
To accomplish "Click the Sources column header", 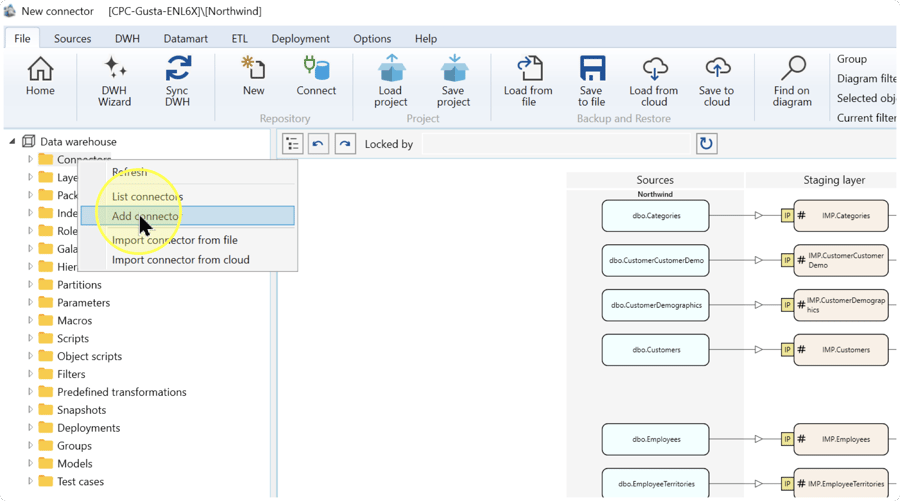I will click(655, 180).
